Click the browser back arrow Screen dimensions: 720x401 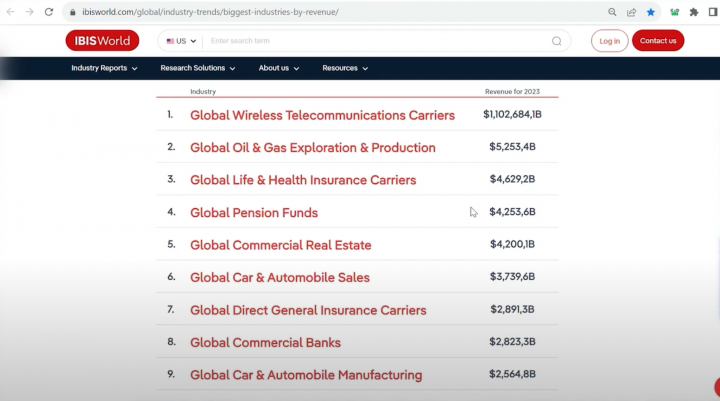click(x=9, y=12)
